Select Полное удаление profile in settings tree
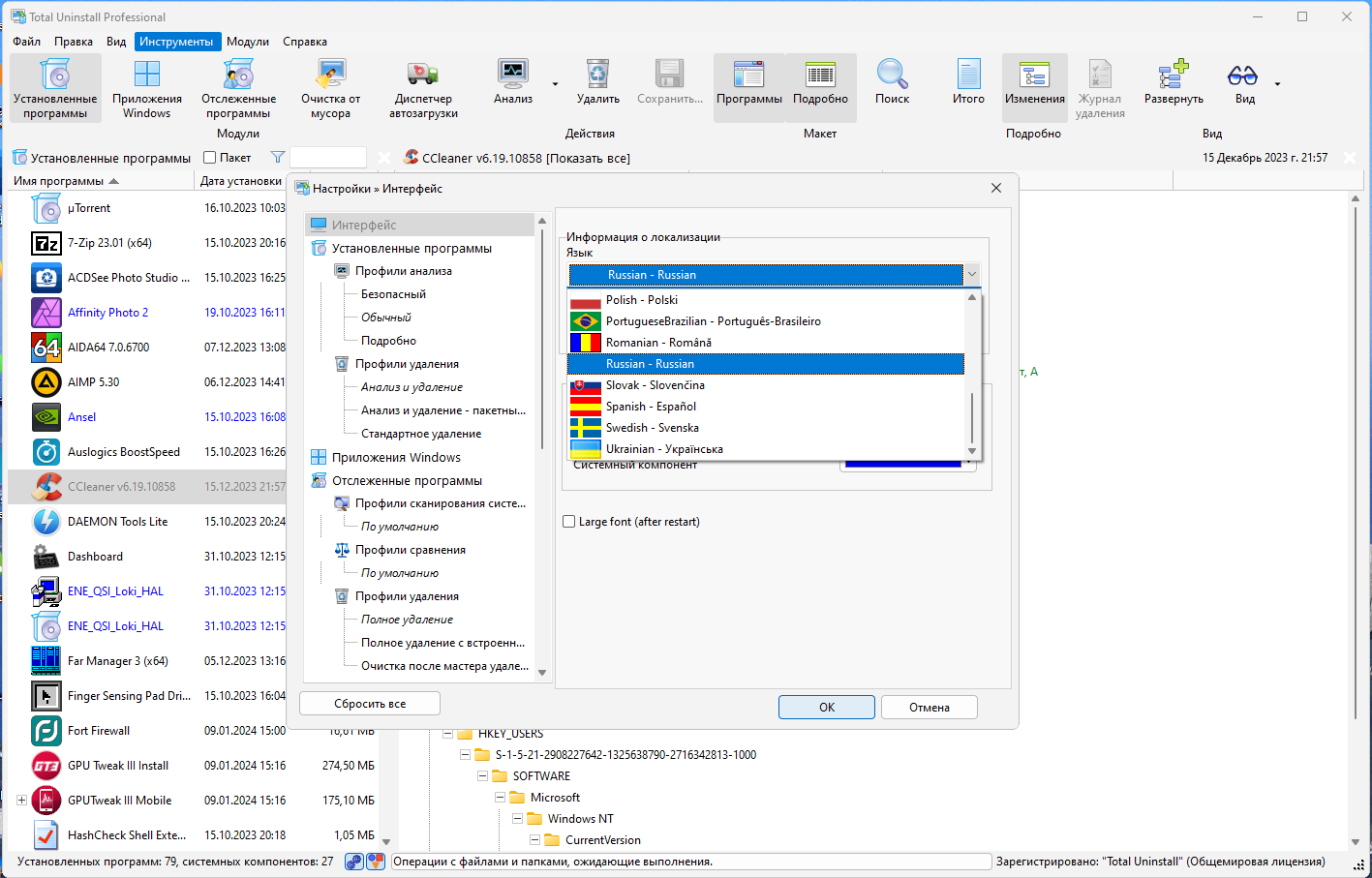The image size is (1372, 878). click(407, 620)
